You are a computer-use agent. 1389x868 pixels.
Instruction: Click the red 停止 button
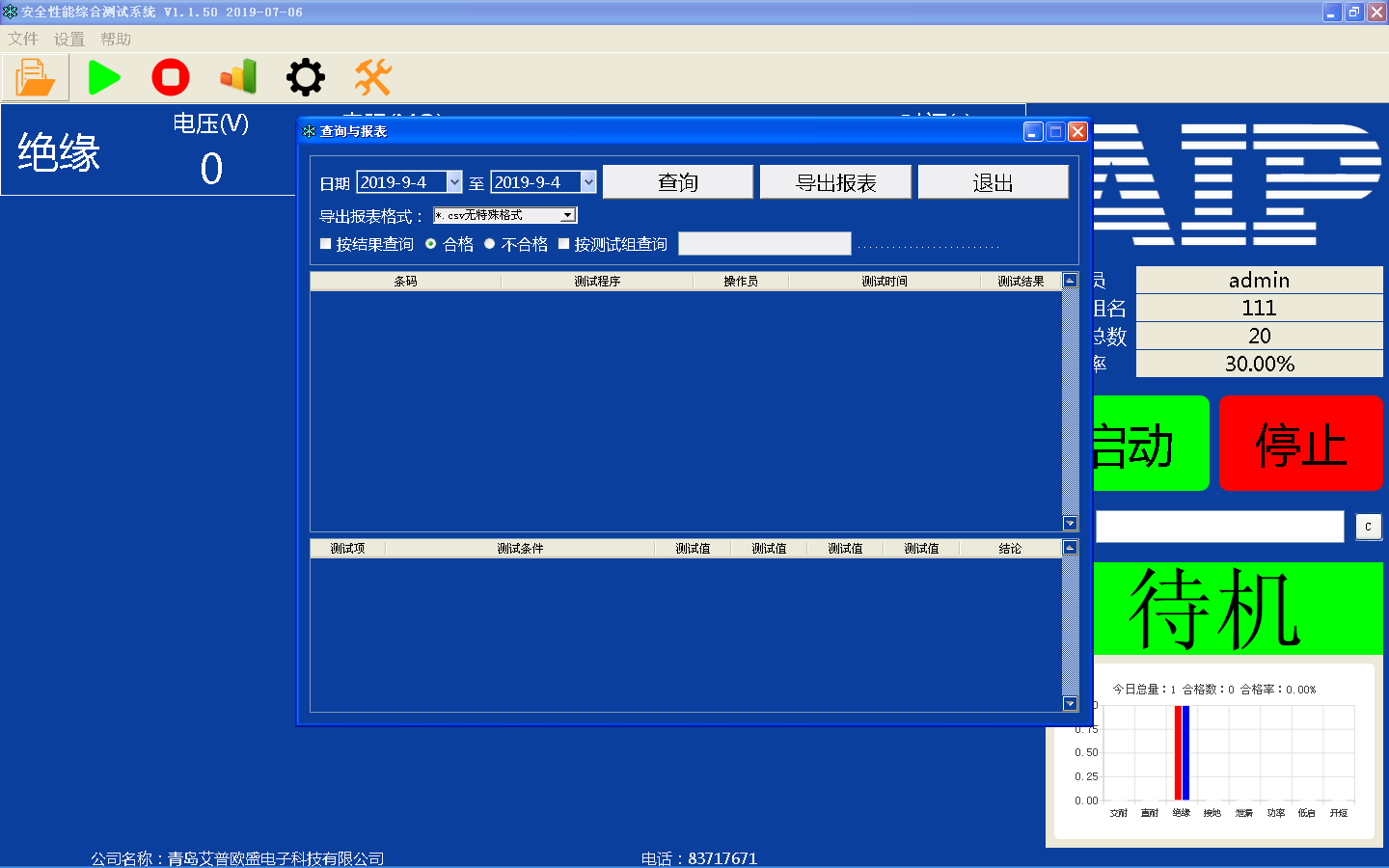pos(1301,444)
